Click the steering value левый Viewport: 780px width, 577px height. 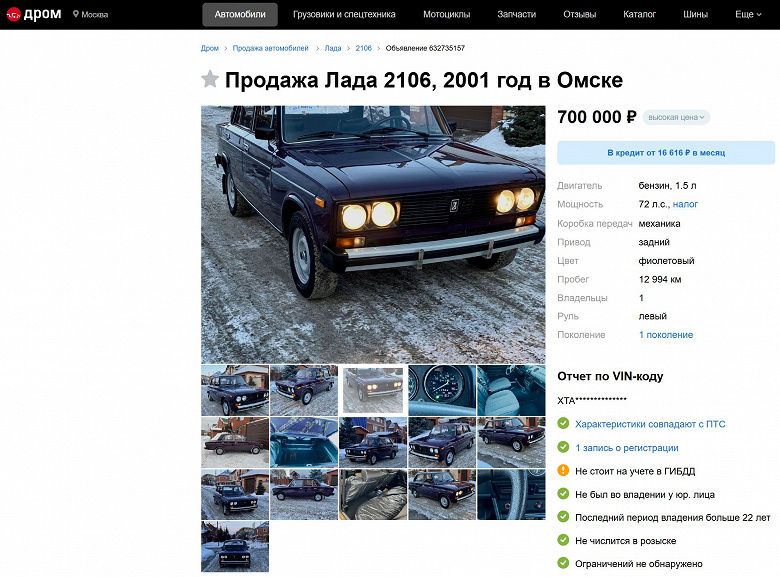pos(653,316)
